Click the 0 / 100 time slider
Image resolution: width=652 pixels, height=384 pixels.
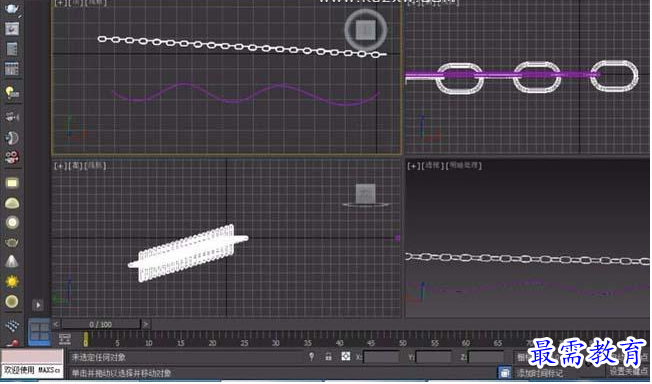point(101,324)
